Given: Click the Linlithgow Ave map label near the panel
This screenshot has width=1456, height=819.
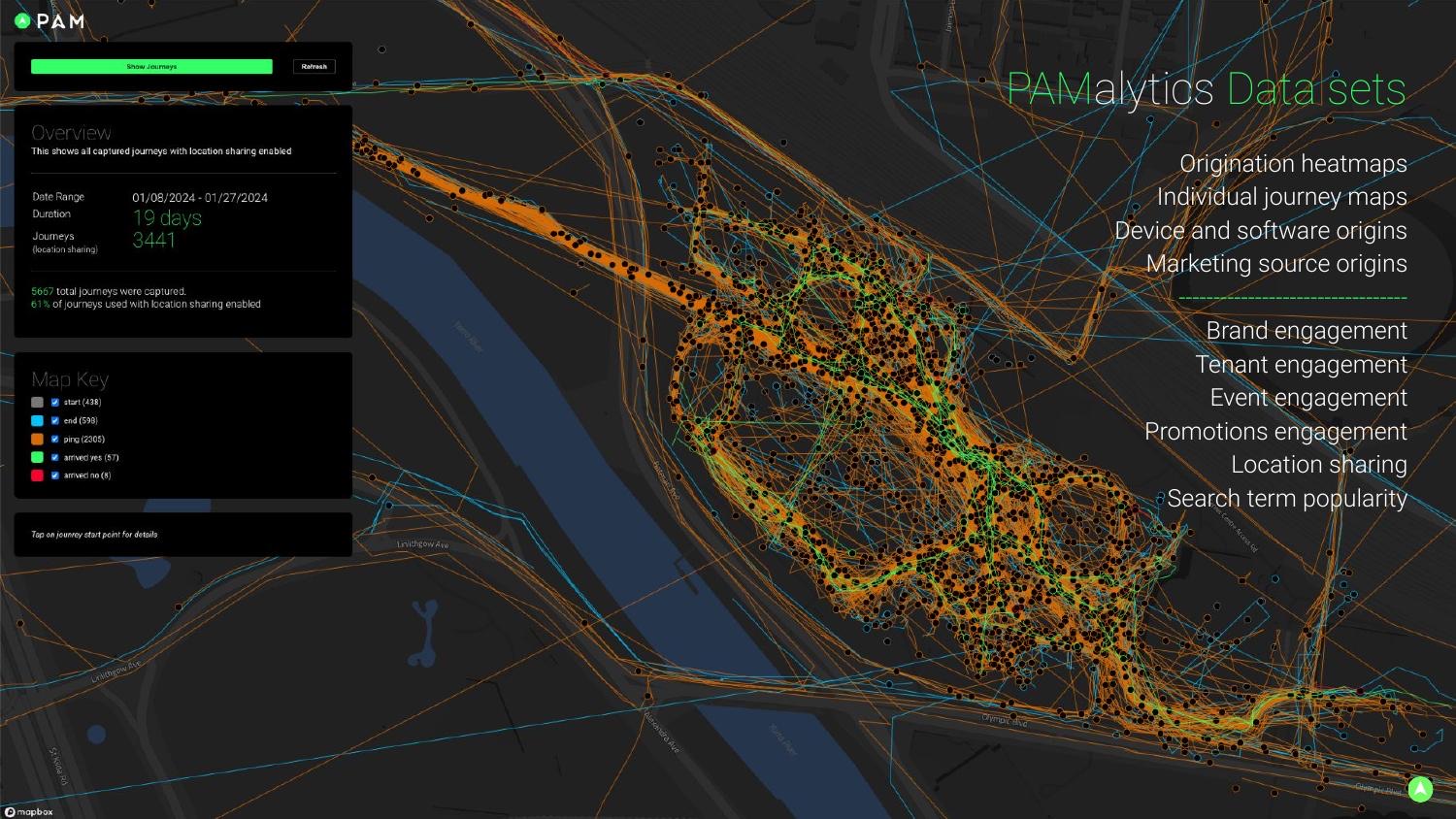Looking at the screenshot, I should click(423, 544).
